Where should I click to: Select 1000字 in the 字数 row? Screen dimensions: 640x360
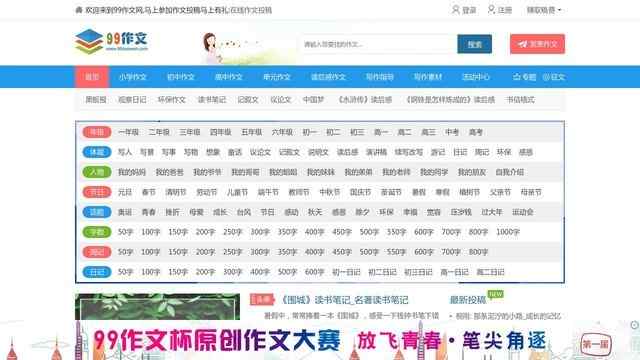pyautogui.click(x=508, y=232)
